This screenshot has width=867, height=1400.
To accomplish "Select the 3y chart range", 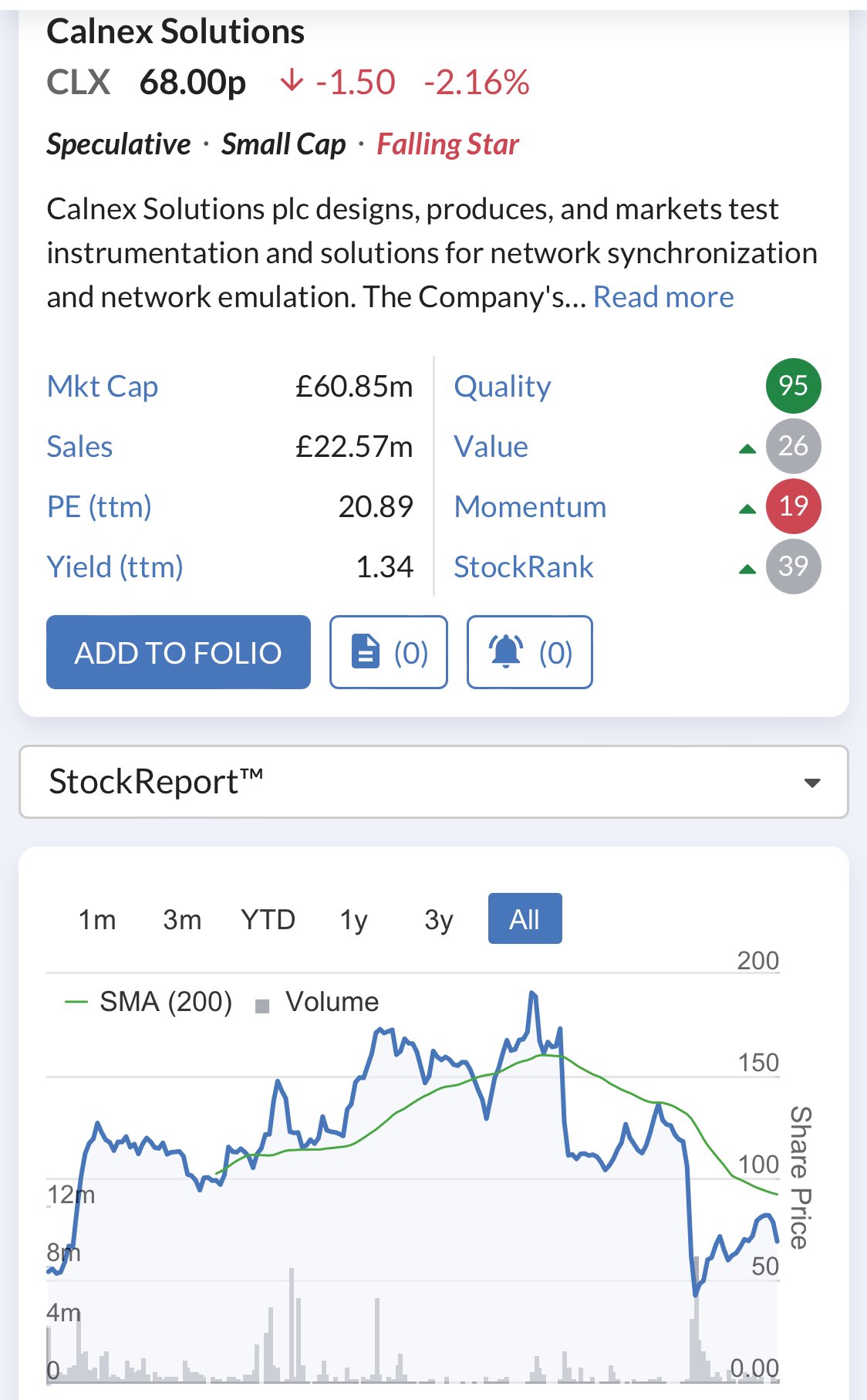I will pos(439,919).
